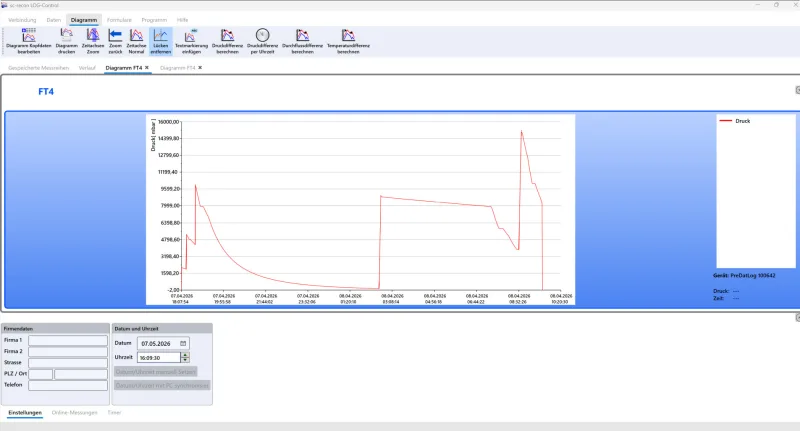Open Diagramm Kopfdaten bearbeiten tool
The height and width of the screenshot is (431, 800).
(x=29, y=41)
